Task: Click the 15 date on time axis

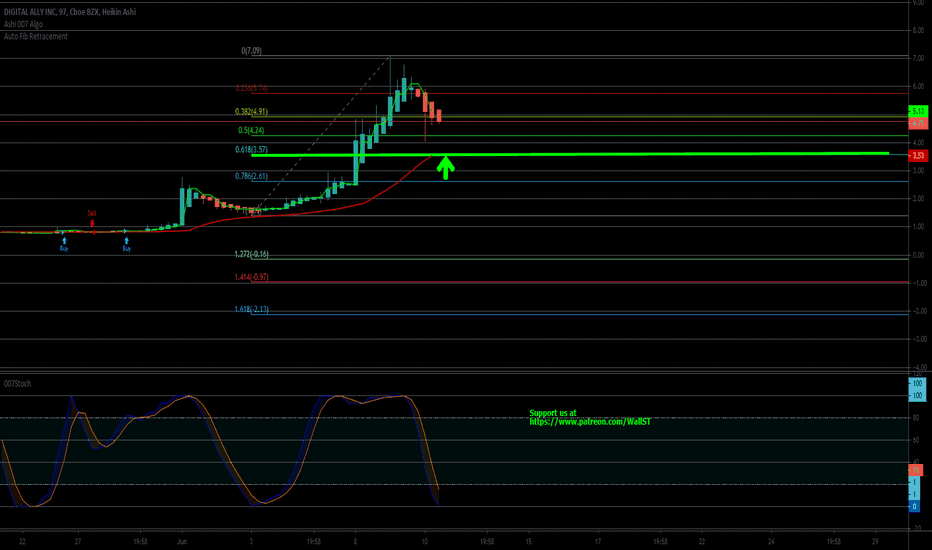Action: (528, 542)
